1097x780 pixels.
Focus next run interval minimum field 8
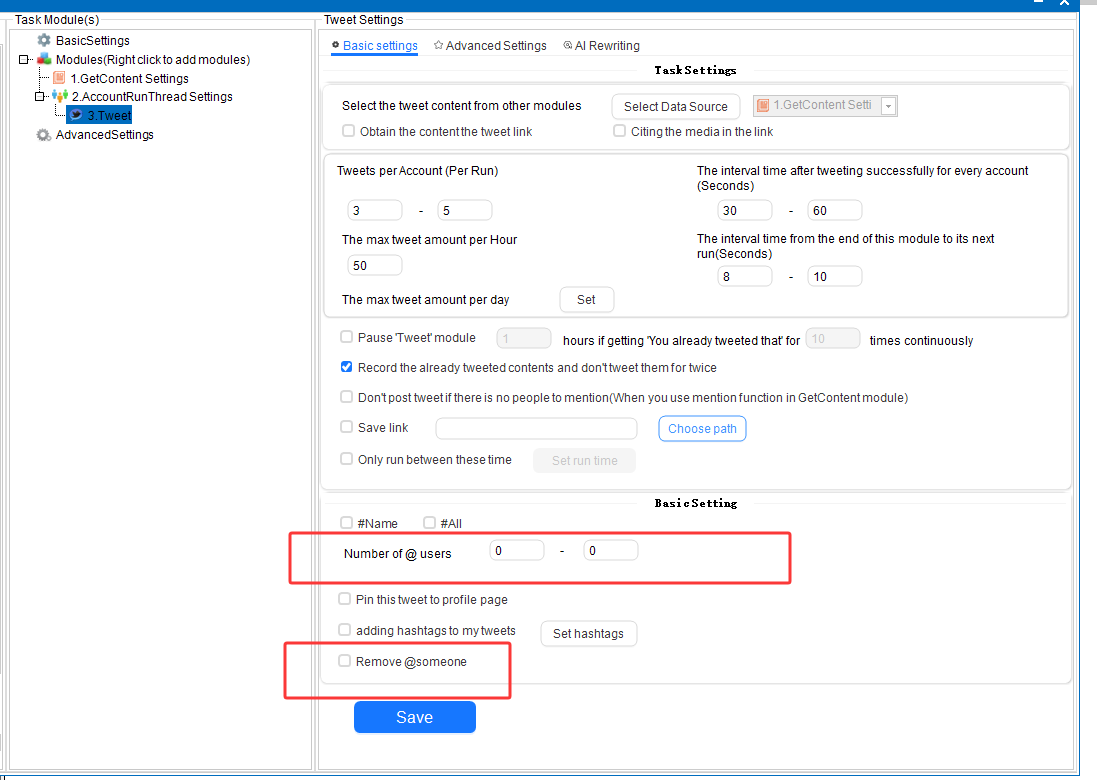click(x=745, y=276)
